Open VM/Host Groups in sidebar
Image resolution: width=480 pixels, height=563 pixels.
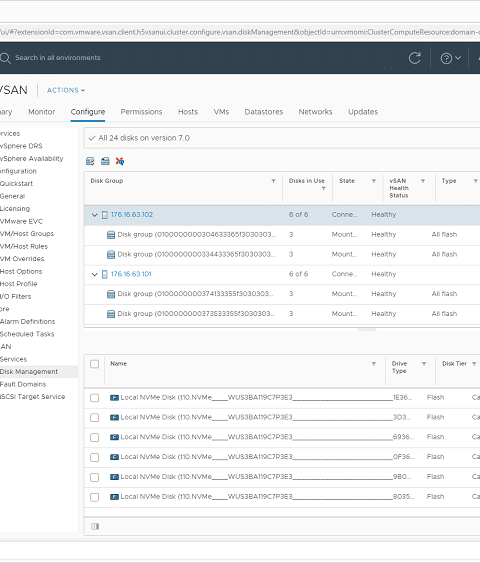(x=27, y=234)
